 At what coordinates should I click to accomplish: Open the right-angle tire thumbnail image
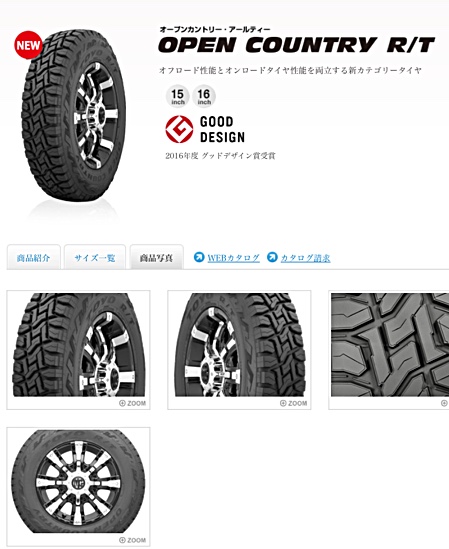(x=240, y=345)
